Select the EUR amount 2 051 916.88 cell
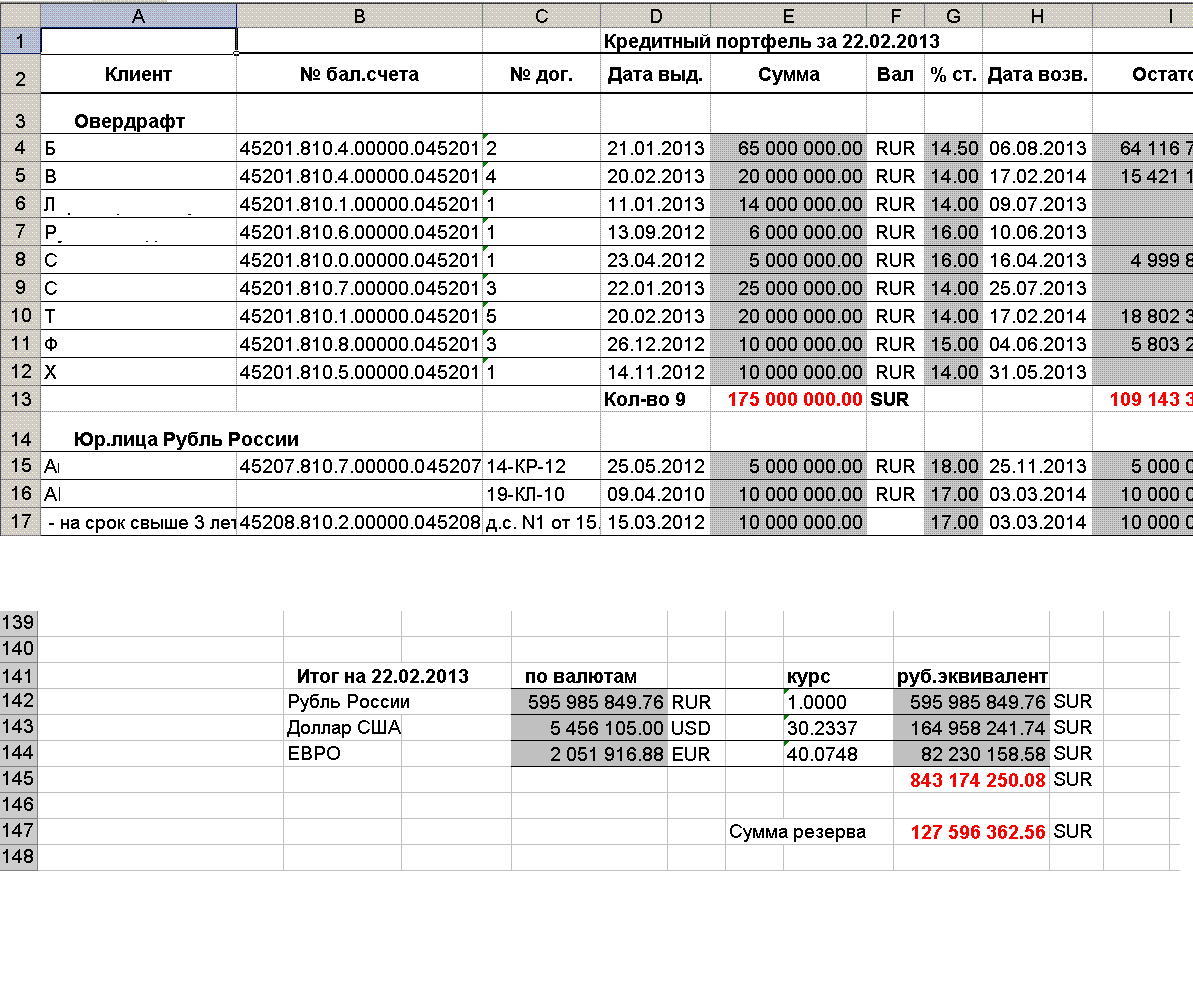Screen dimensions: 1193x990 tap(589, 754)
